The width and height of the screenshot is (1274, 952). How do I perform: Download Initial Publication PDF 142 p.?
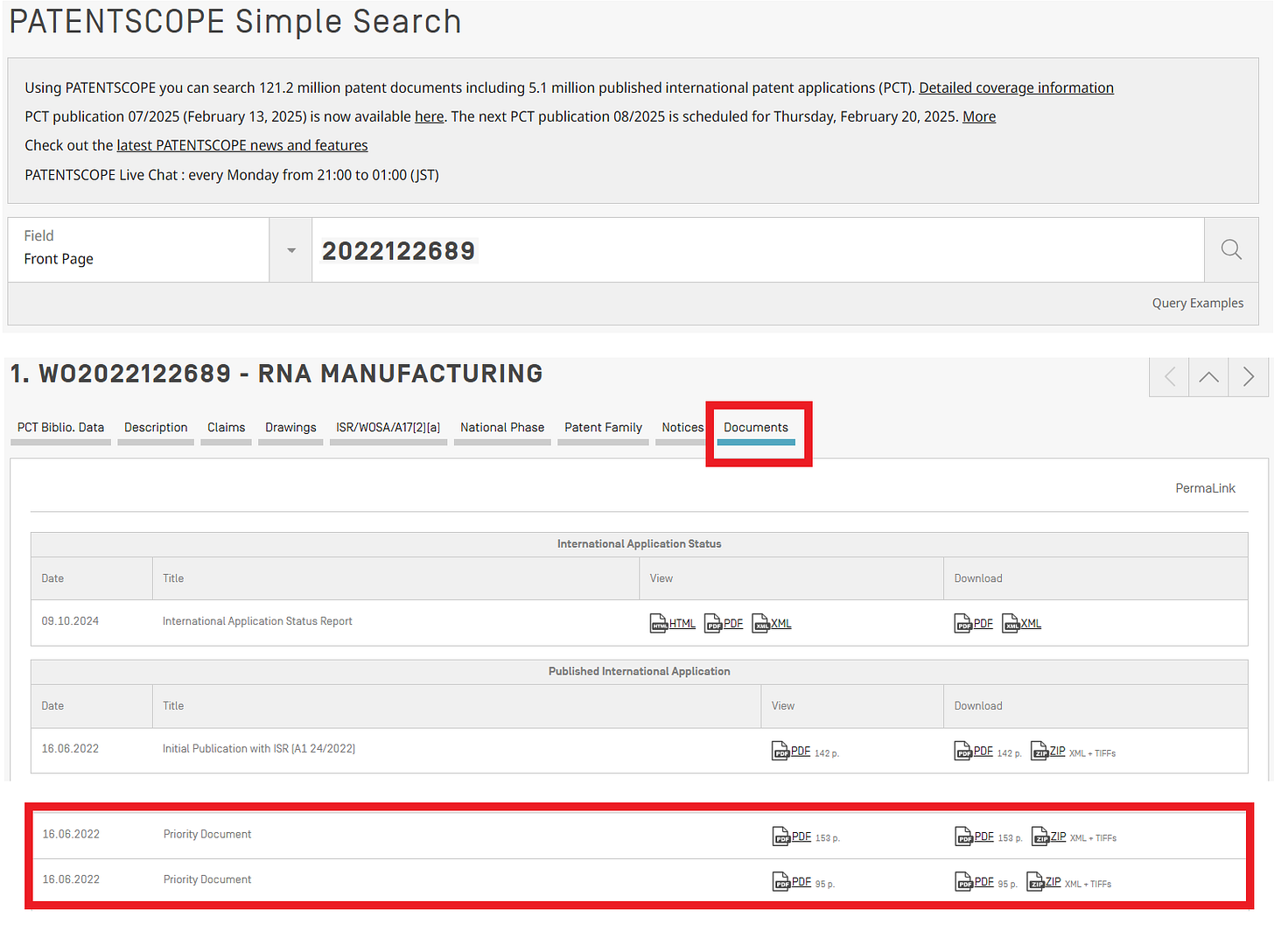tap(974, 751)
